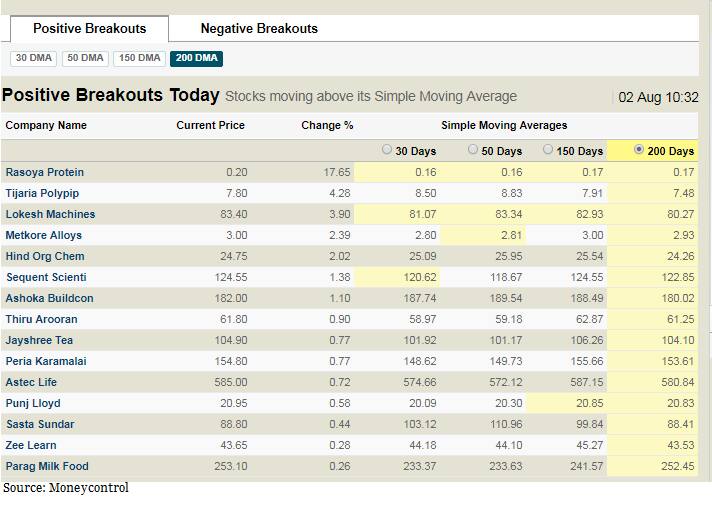This screenshot has width=712, height=509.
Task: Click Sasta Sundar's 110.96 50-day average
Action: pos(505,424)
